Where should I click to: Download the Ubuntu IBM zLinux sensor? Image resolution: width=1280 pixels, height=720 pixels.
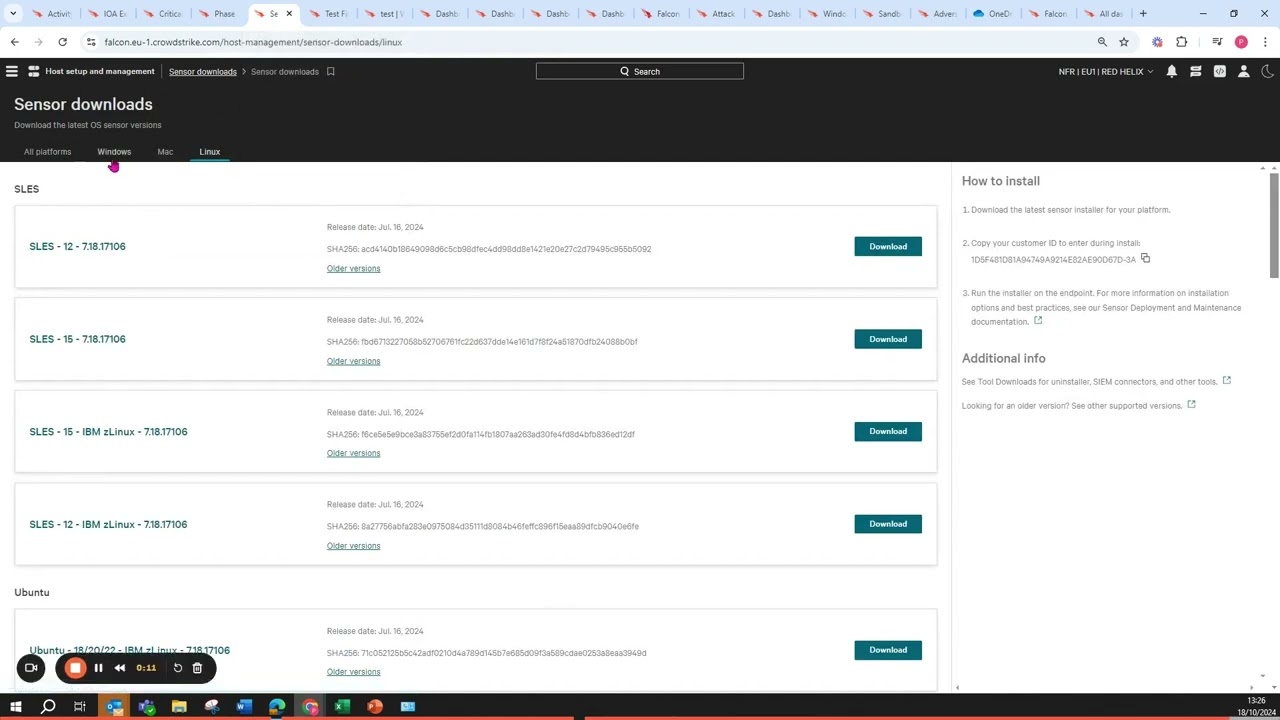888,650
